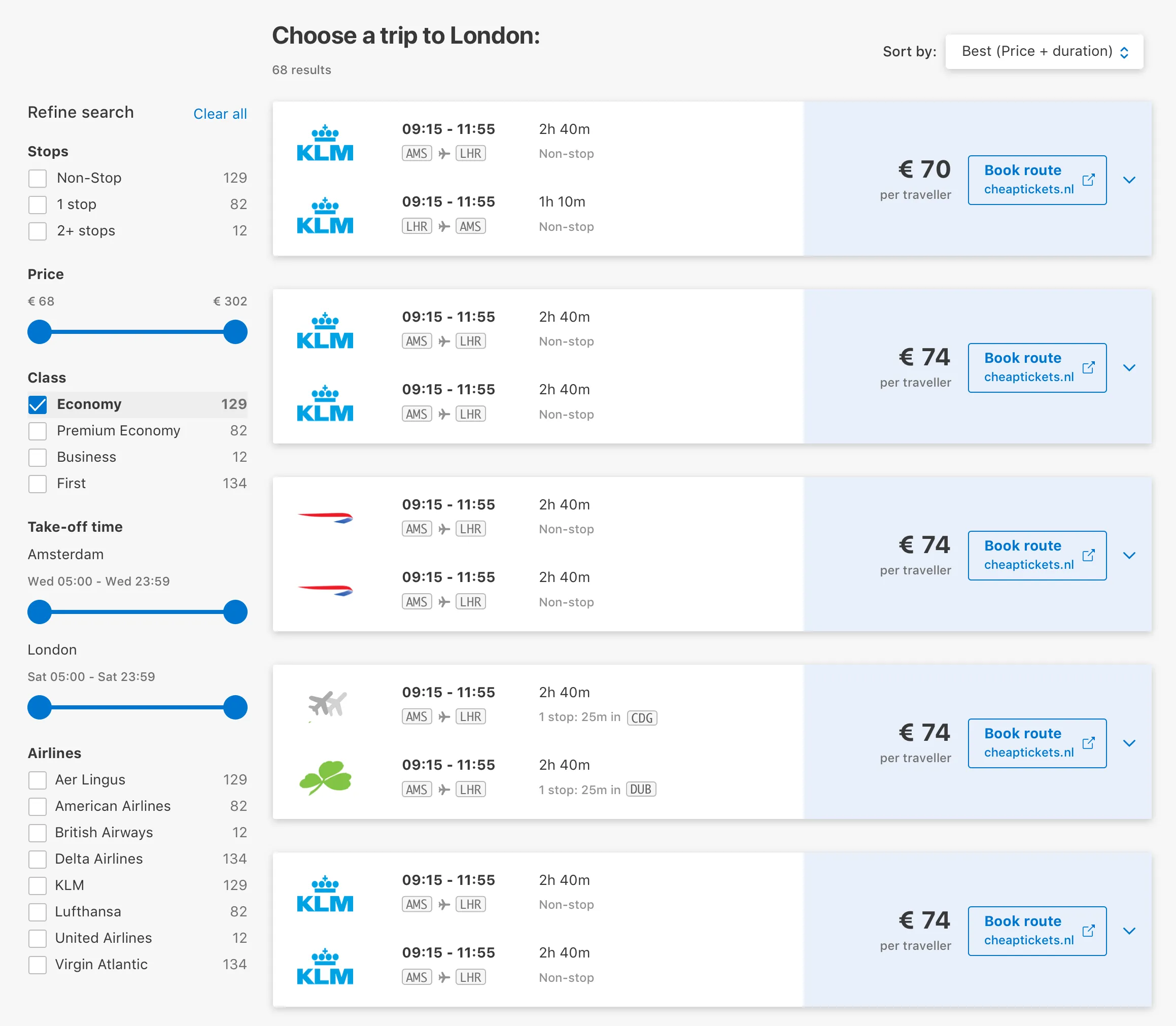
Task: Click the minimum price slider handle at €68
Action: [x=40, y=332]
